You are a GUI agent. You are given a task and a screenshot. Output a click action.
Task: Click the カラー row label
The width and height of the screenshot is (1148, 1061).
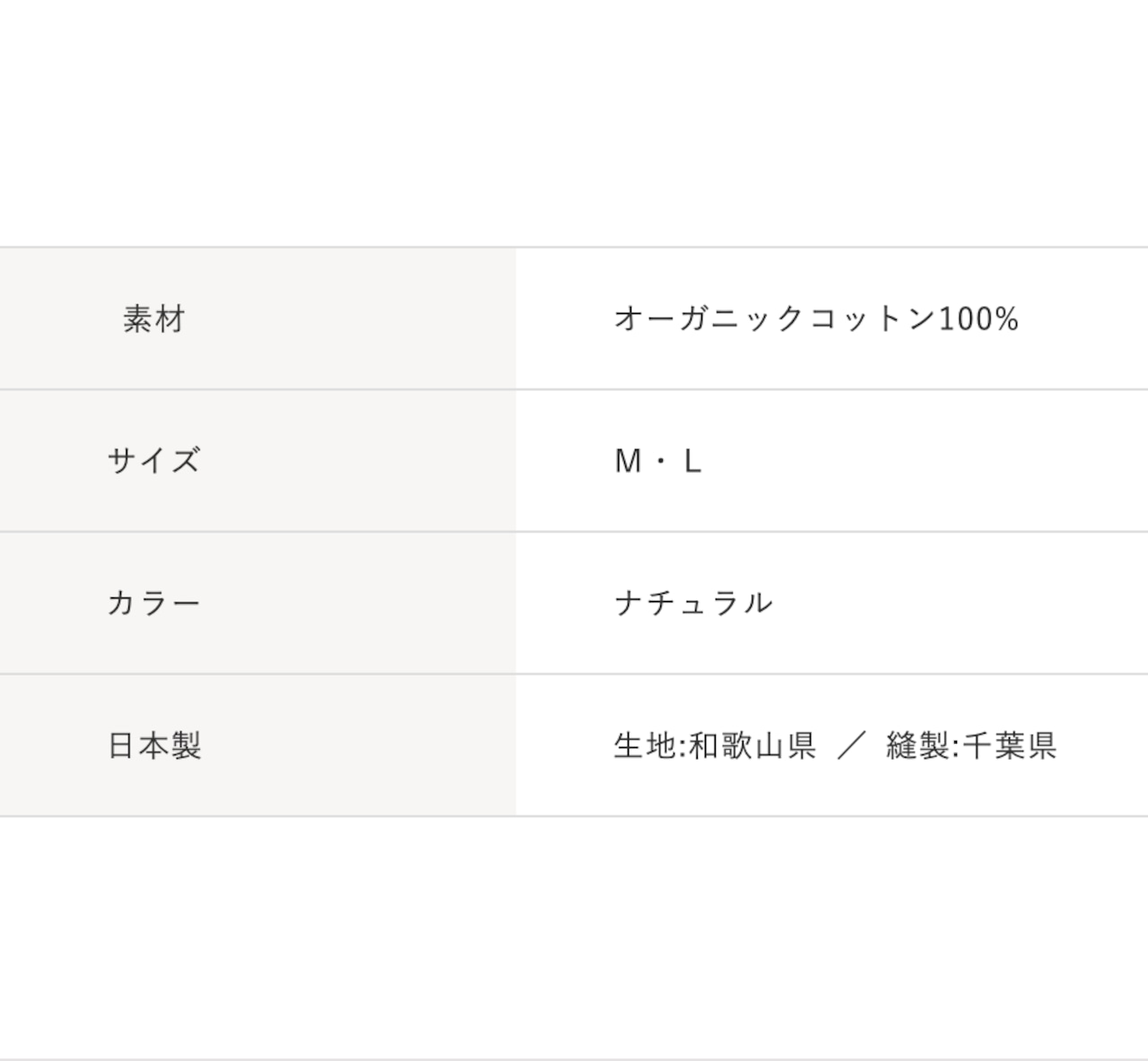point(153,603)
